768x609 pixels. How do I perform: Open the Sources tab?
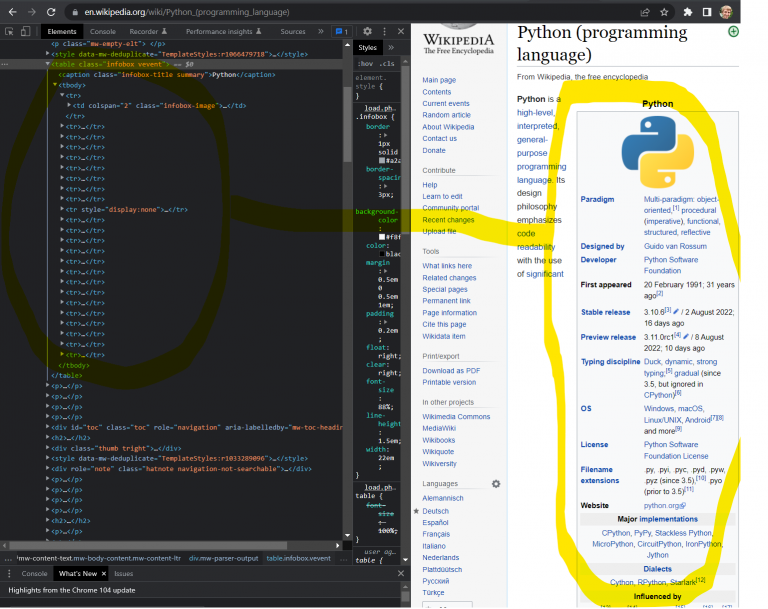click(x=293, y=31)
